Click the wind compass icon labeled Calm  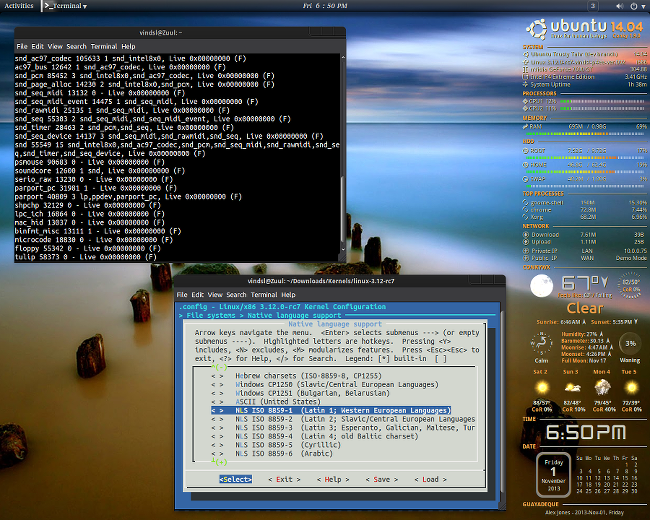[x=541, y=343]
